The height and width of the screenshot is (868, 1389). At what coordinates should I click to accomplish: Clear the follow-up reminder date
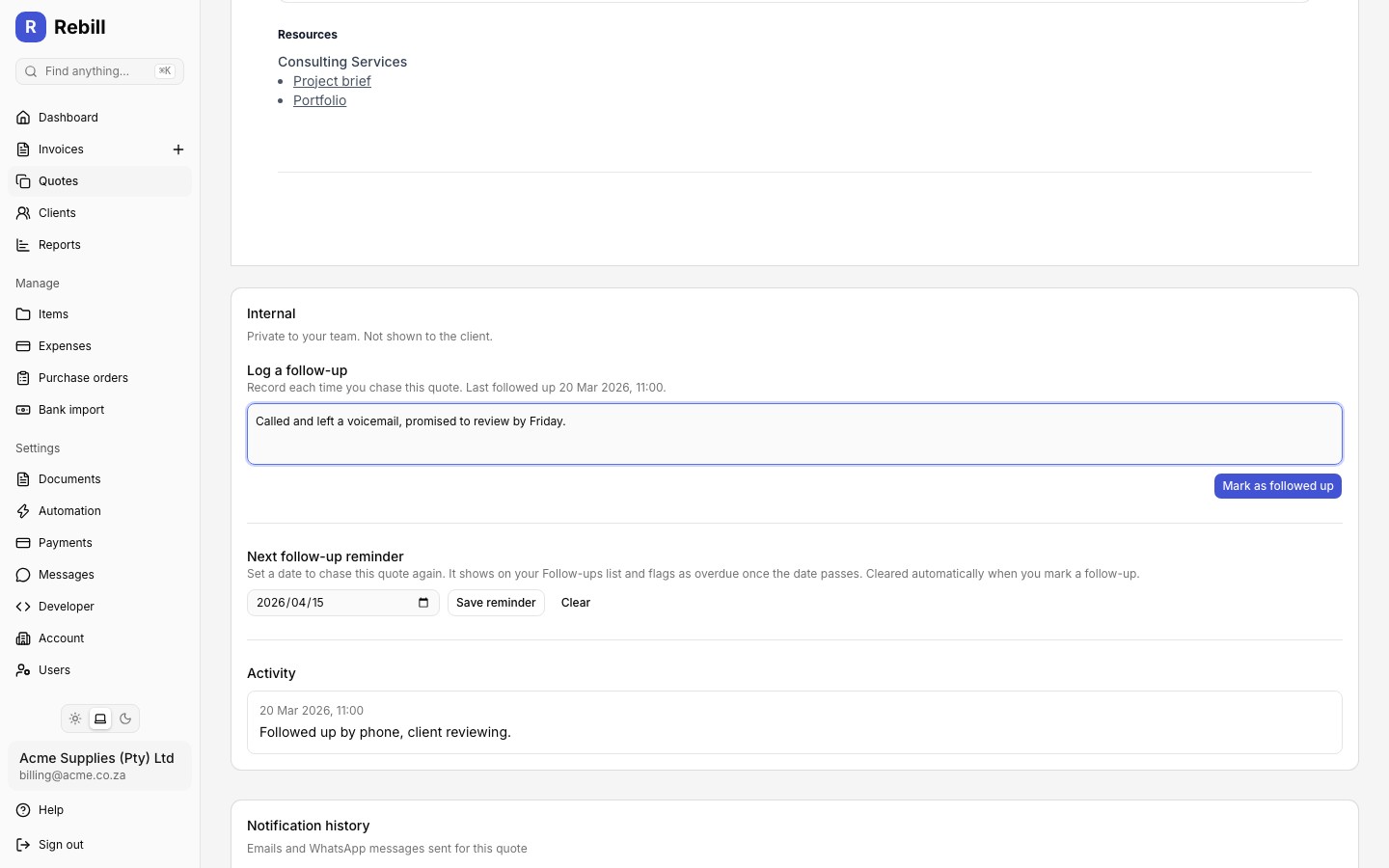click(x=576, y=603)
